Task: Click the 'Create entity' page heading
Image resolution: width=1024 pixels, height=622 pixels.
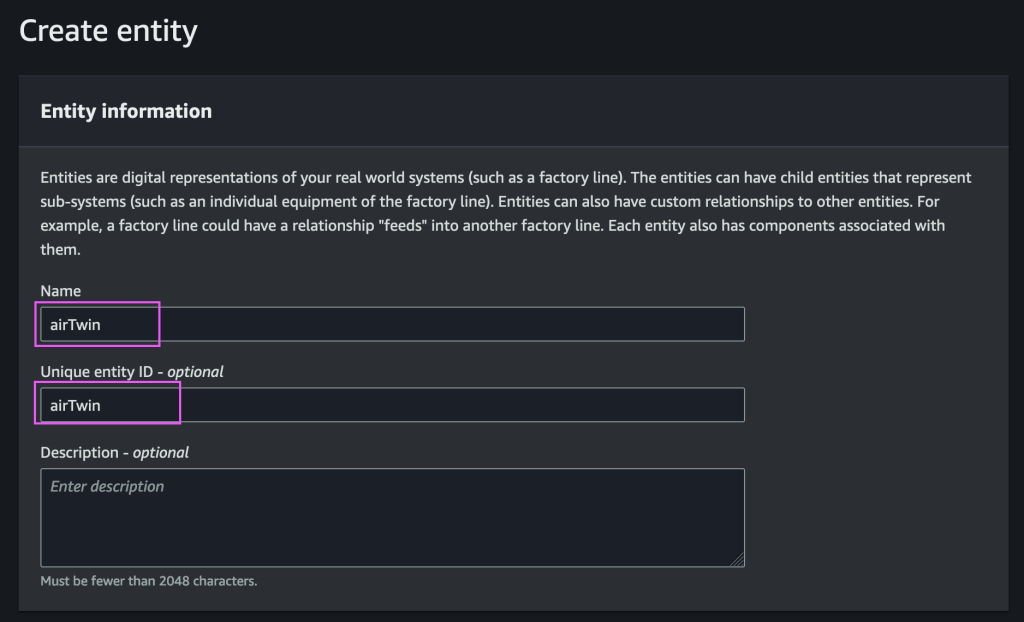Action: 107,31
